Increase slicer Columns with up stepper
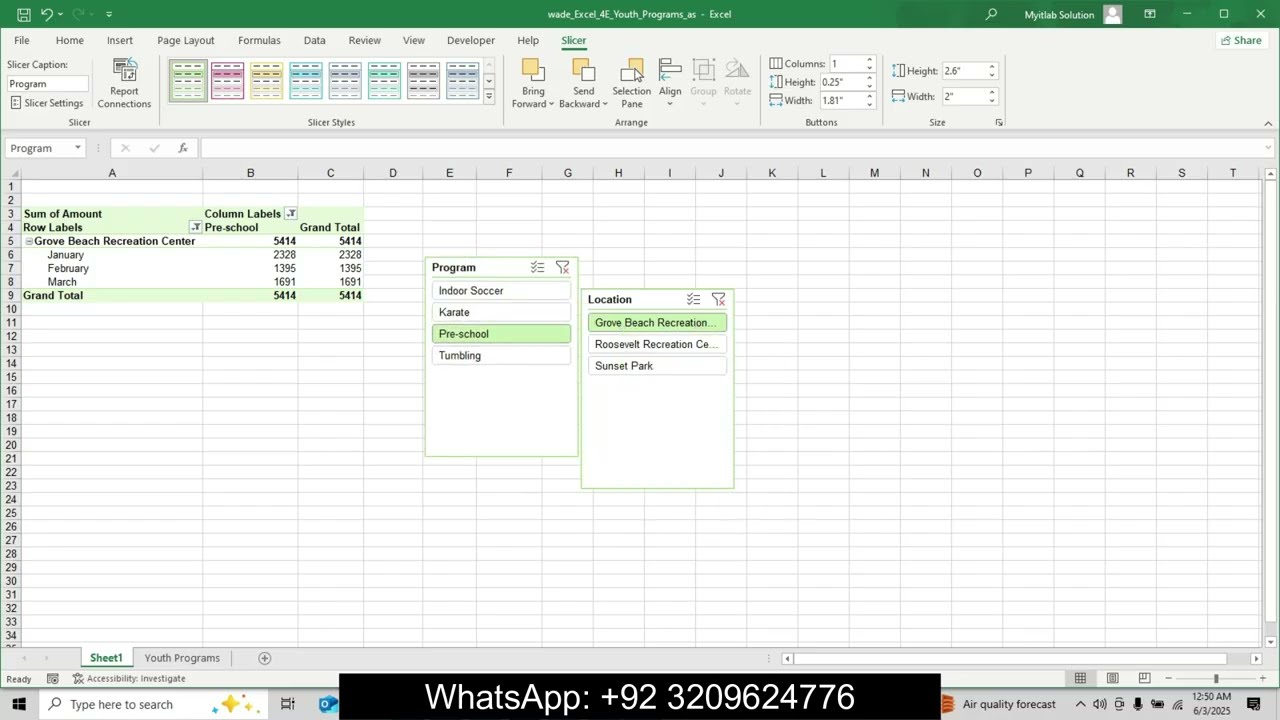1280x720 pixels. [x=869, y=60]
